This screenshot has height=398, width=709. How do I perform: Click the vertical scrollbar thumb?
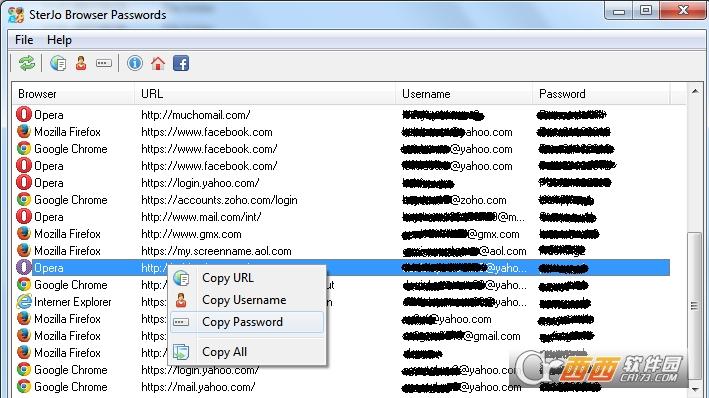[695, 306]
